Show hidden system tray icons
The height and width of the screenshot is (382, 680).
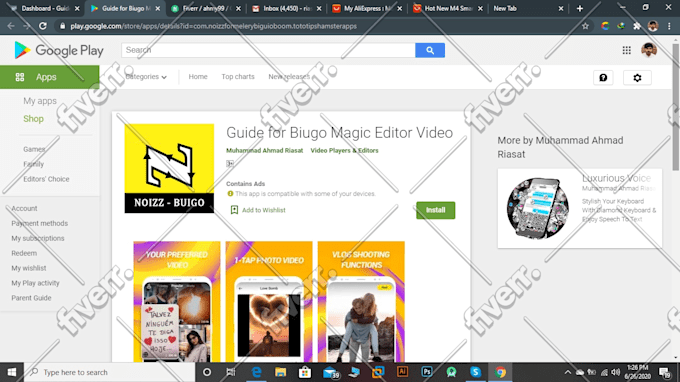(x=567, y=372)
